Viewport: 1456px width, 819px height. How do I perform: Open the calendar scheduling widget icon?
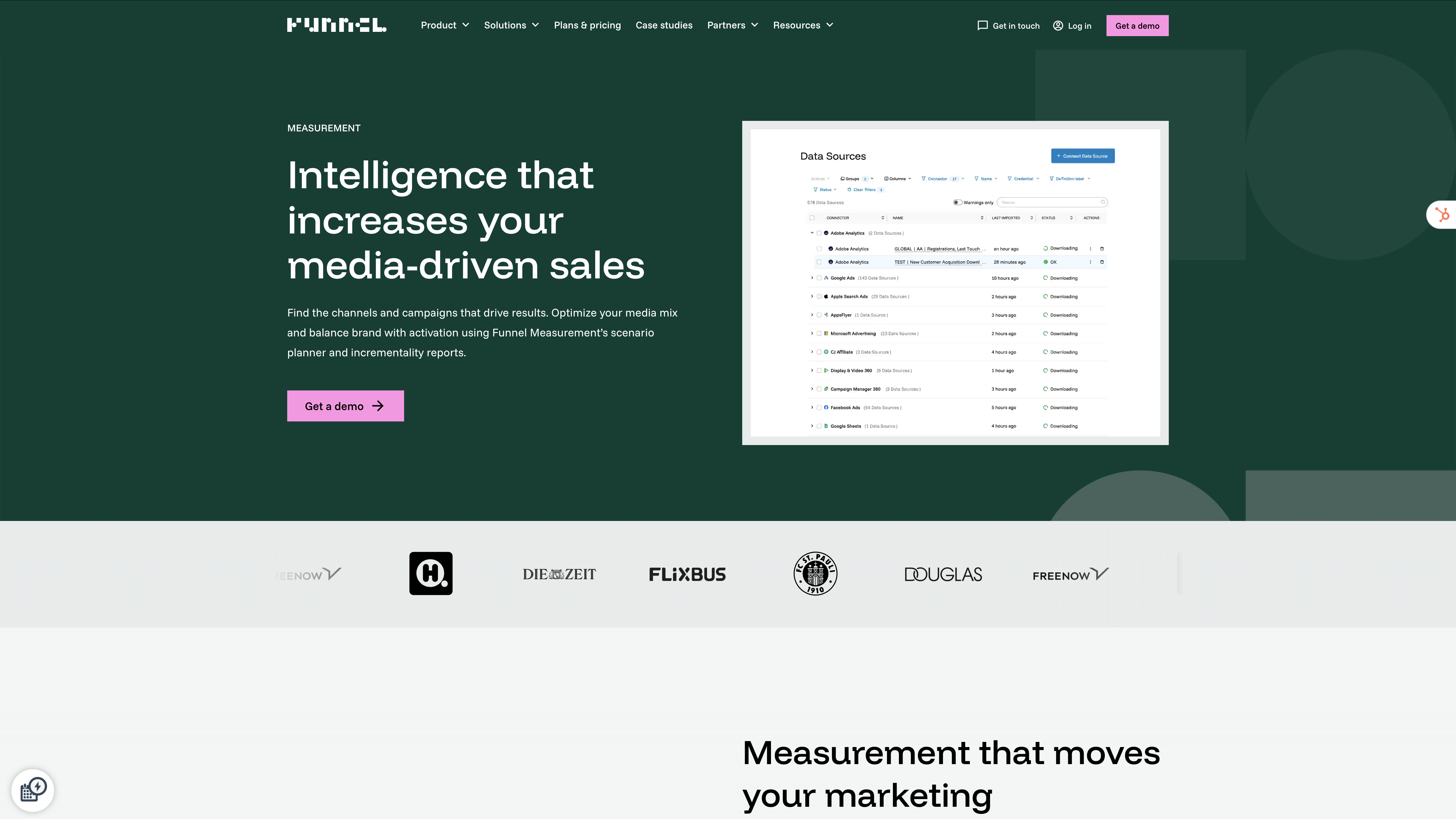tap(33, 790)
